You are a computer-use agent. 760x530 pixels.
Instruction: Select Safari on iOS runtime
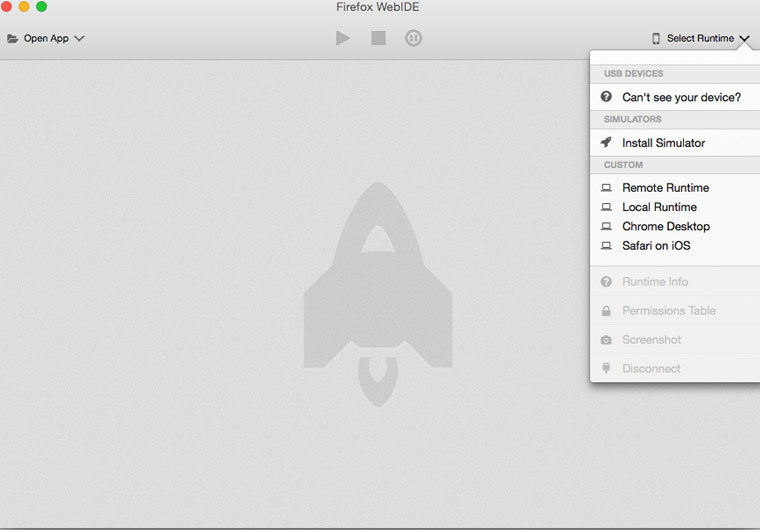click(x=675, y=246)
